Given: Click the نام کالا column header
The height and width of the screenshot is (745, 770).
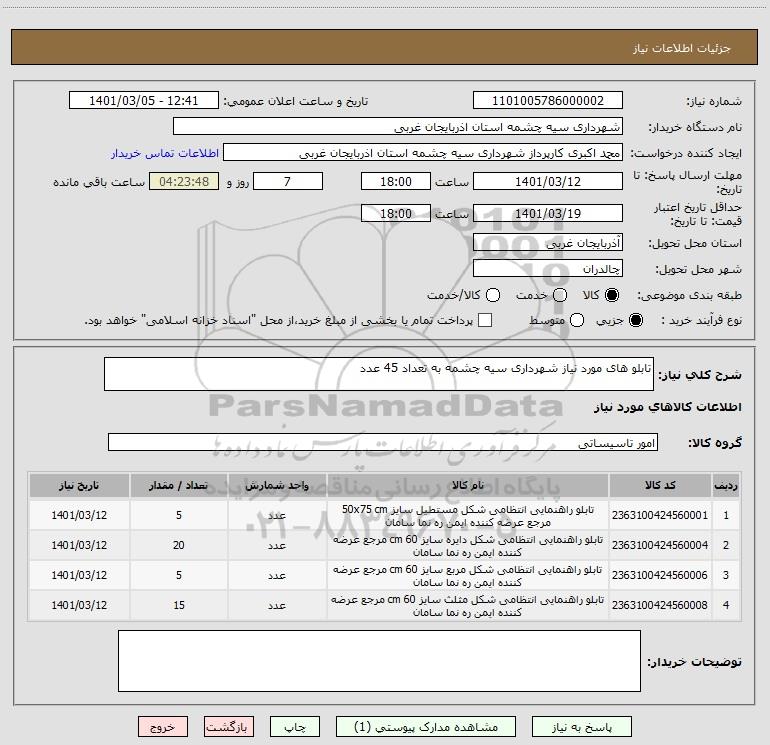Looking at the screenshot, I should click(468, 485).
